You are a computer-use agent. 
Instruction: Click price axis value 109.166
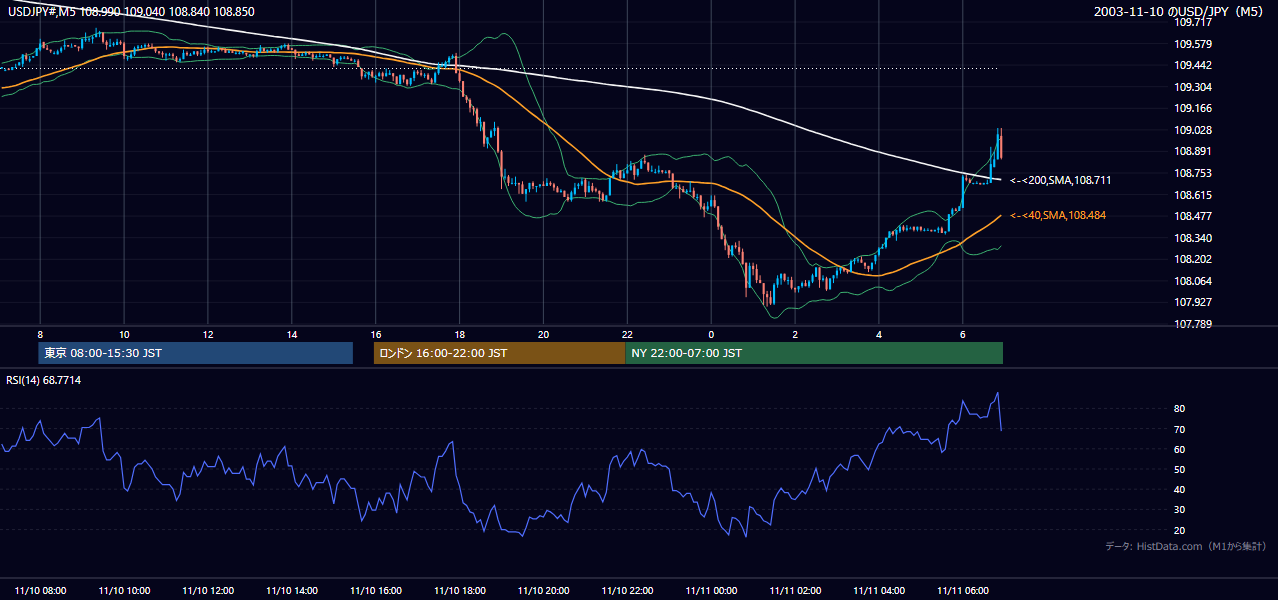point(1194,108)
